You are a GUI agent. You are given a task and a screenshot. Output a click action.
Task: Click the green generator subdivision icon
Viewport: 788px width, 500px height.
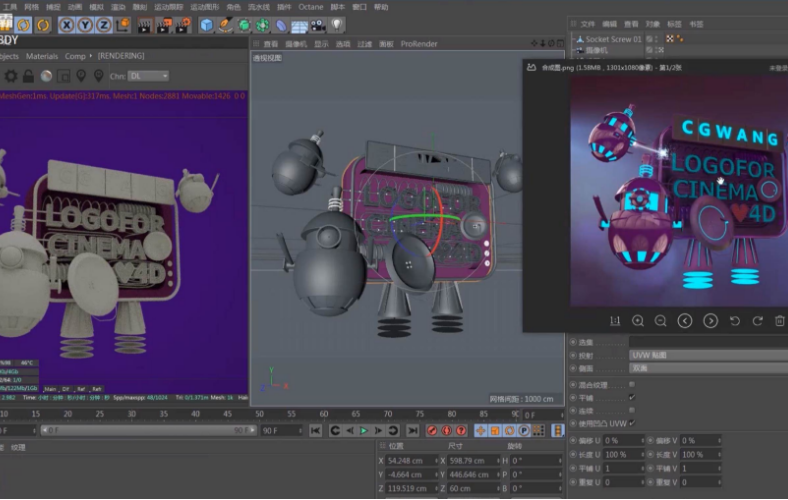244,25
